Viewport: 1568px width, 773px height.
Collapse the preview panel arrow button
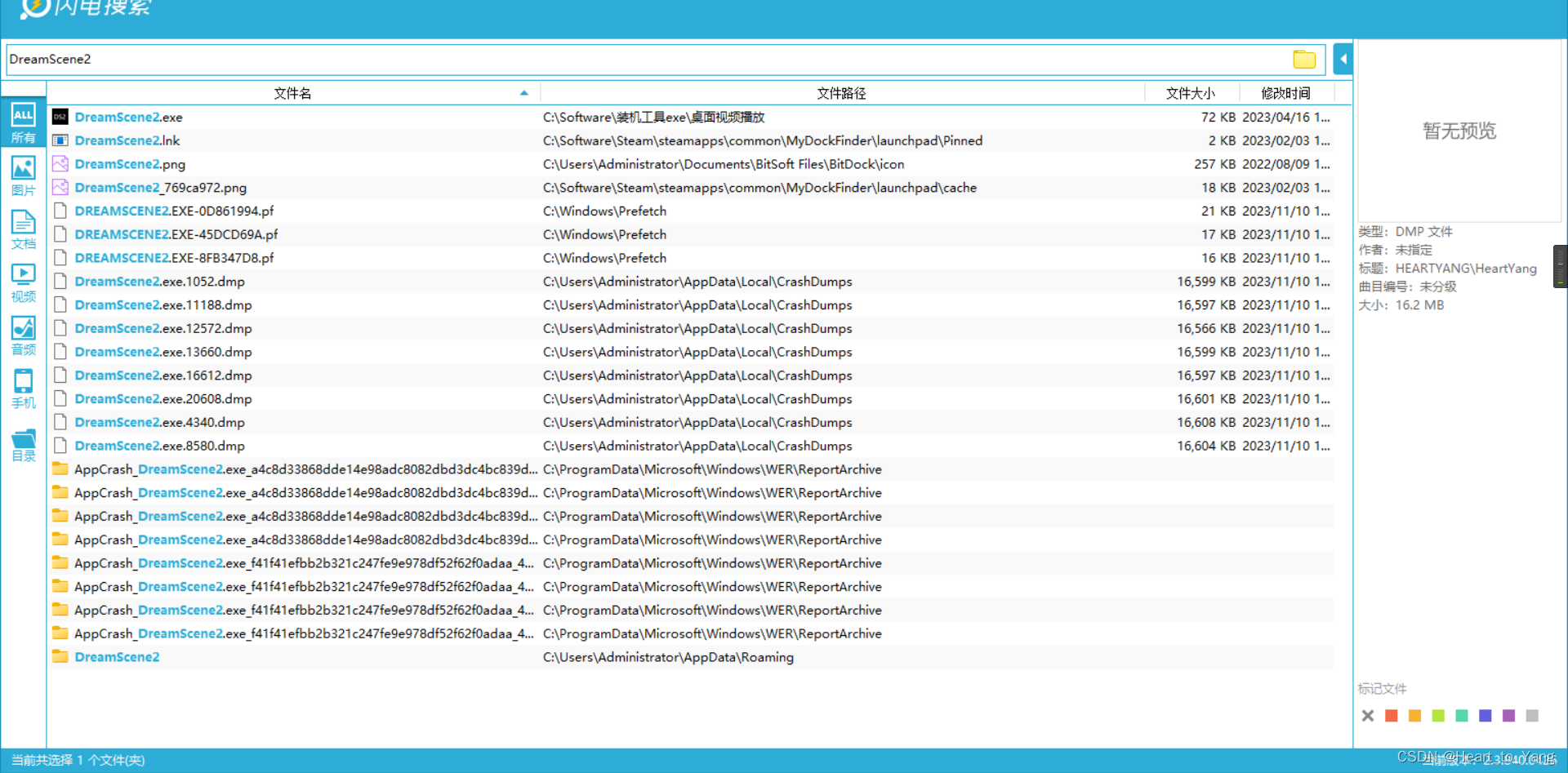coord(1343,59)
